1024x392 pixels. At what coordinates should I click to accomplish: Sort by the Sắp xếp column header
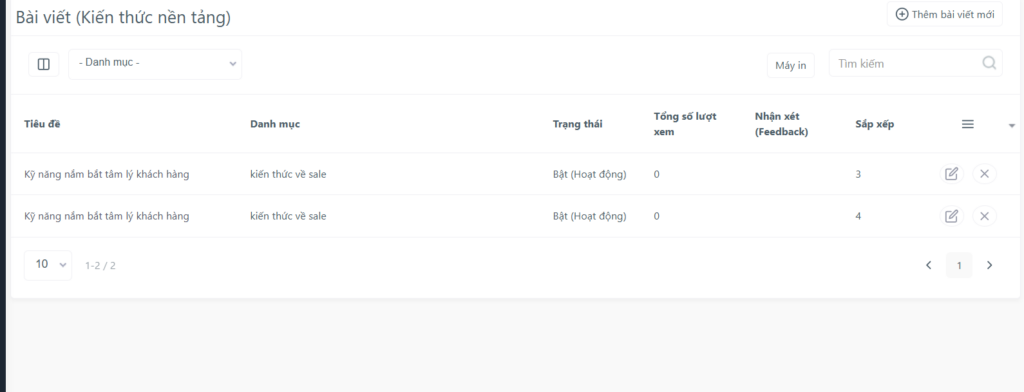click(x=874, y=124)
